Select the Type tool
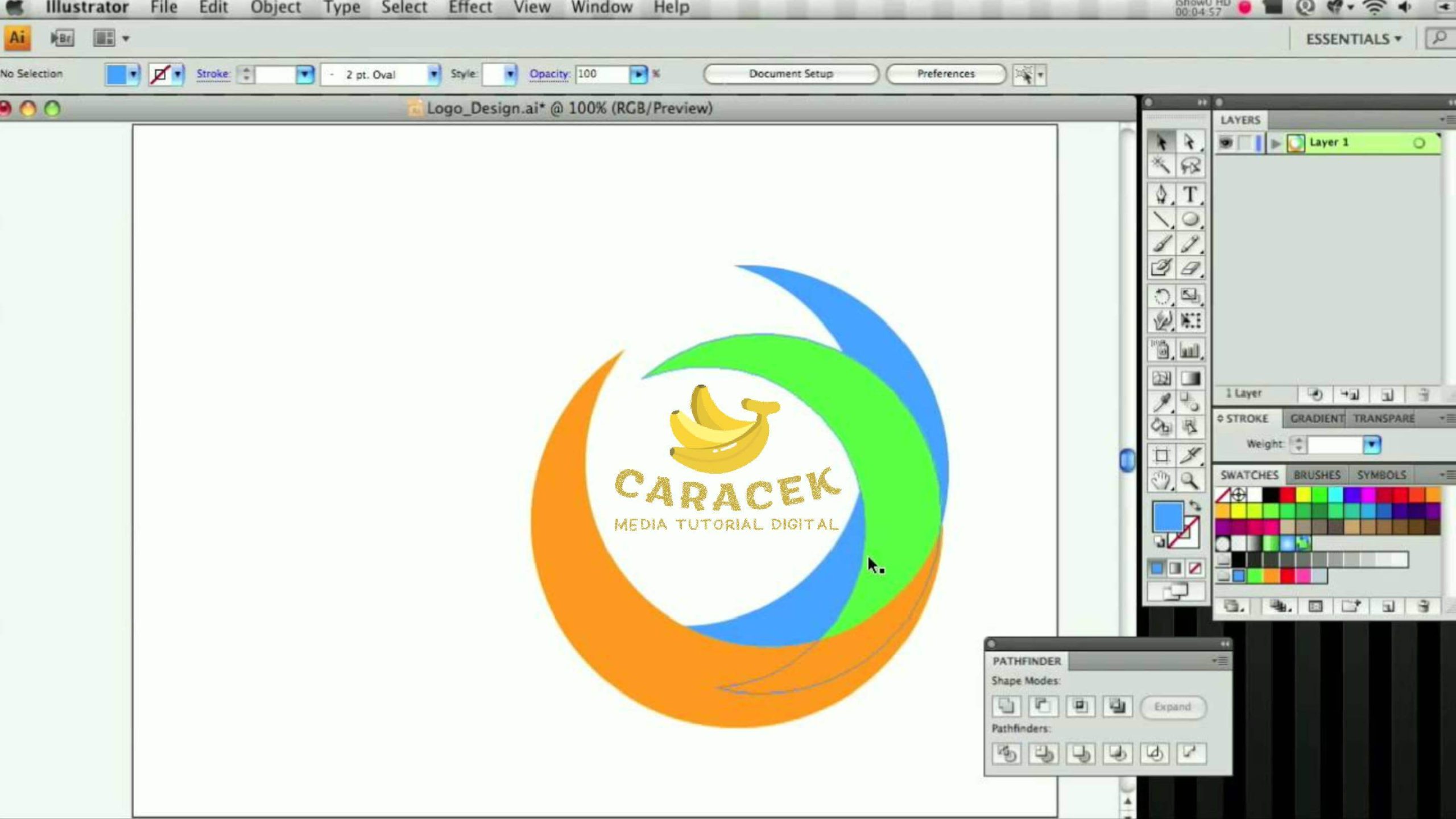The height and width of the screenshot is (819, 1456). 1190,195
